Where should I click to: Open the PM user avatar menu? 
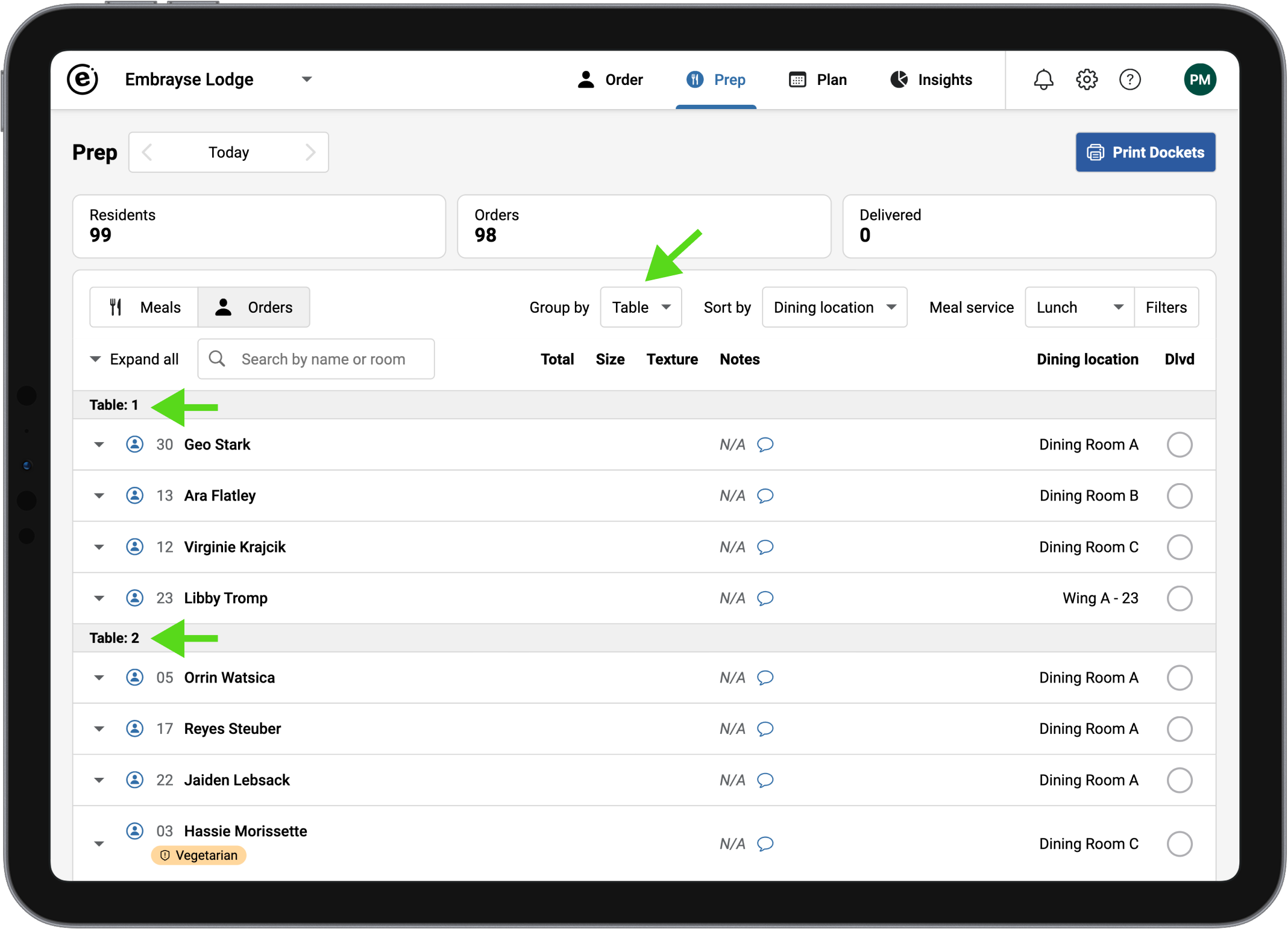click(x=1199, y=80)
